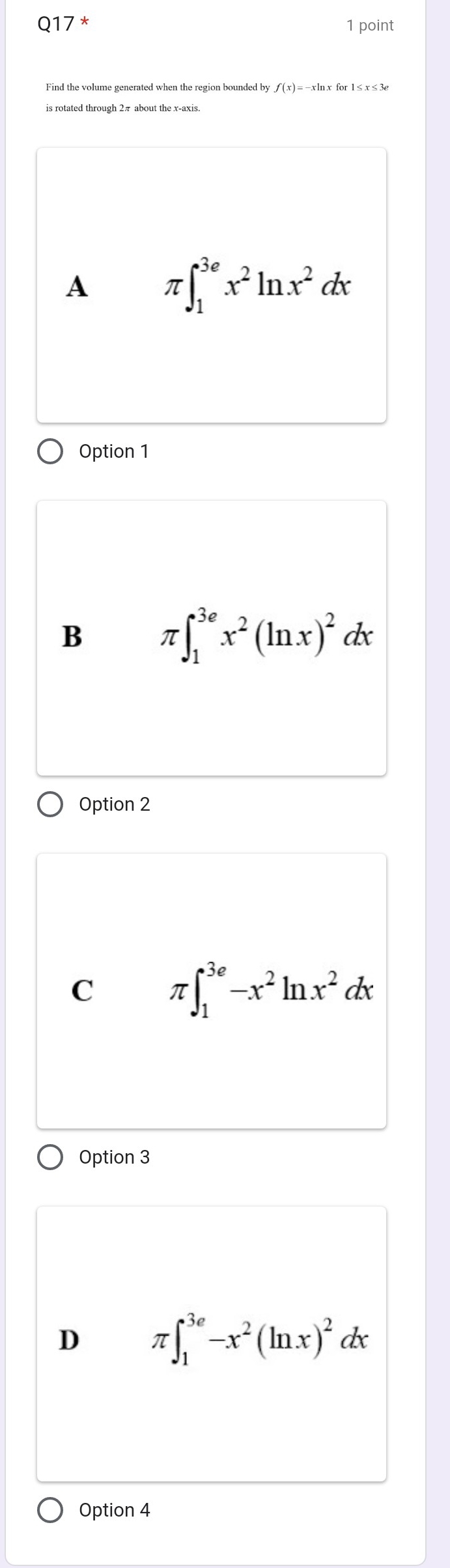Click the integral formula in image D
The height and width of the screenshot is (1568, 450).
pos(259,1340)
